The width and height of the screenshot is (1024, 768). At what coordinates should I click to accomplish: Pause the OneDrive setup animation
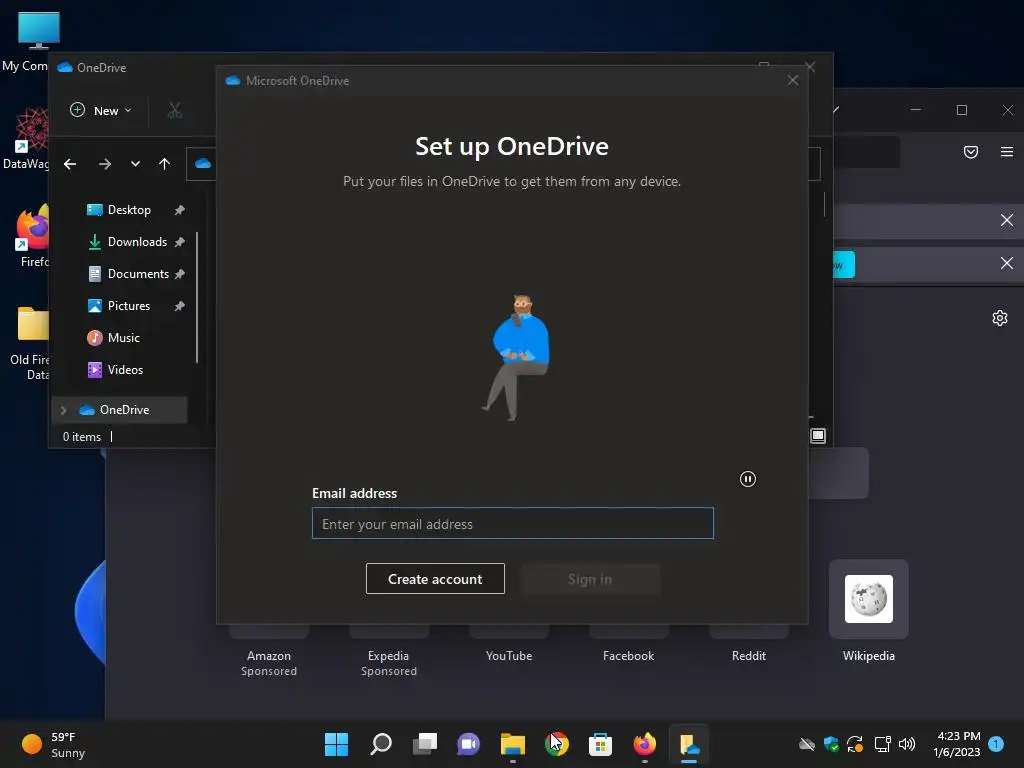[748, 479]
